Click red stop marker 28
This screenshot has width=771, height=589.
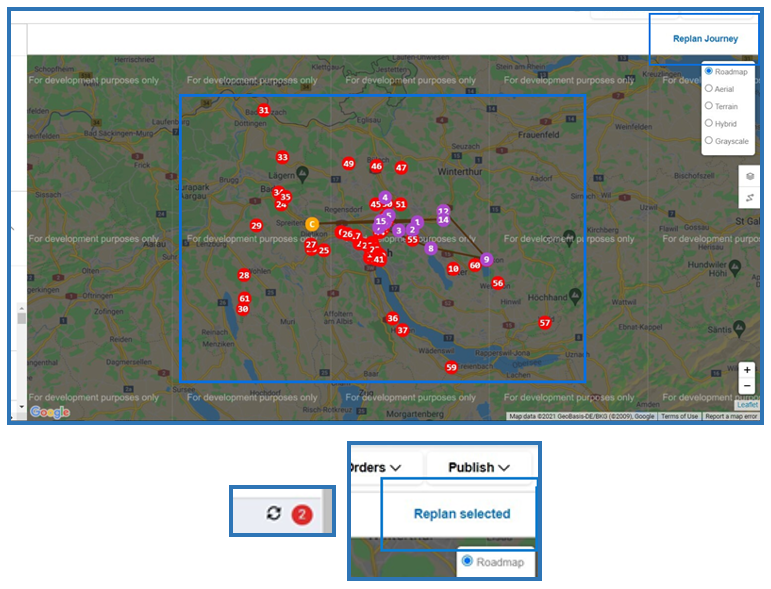244,275
